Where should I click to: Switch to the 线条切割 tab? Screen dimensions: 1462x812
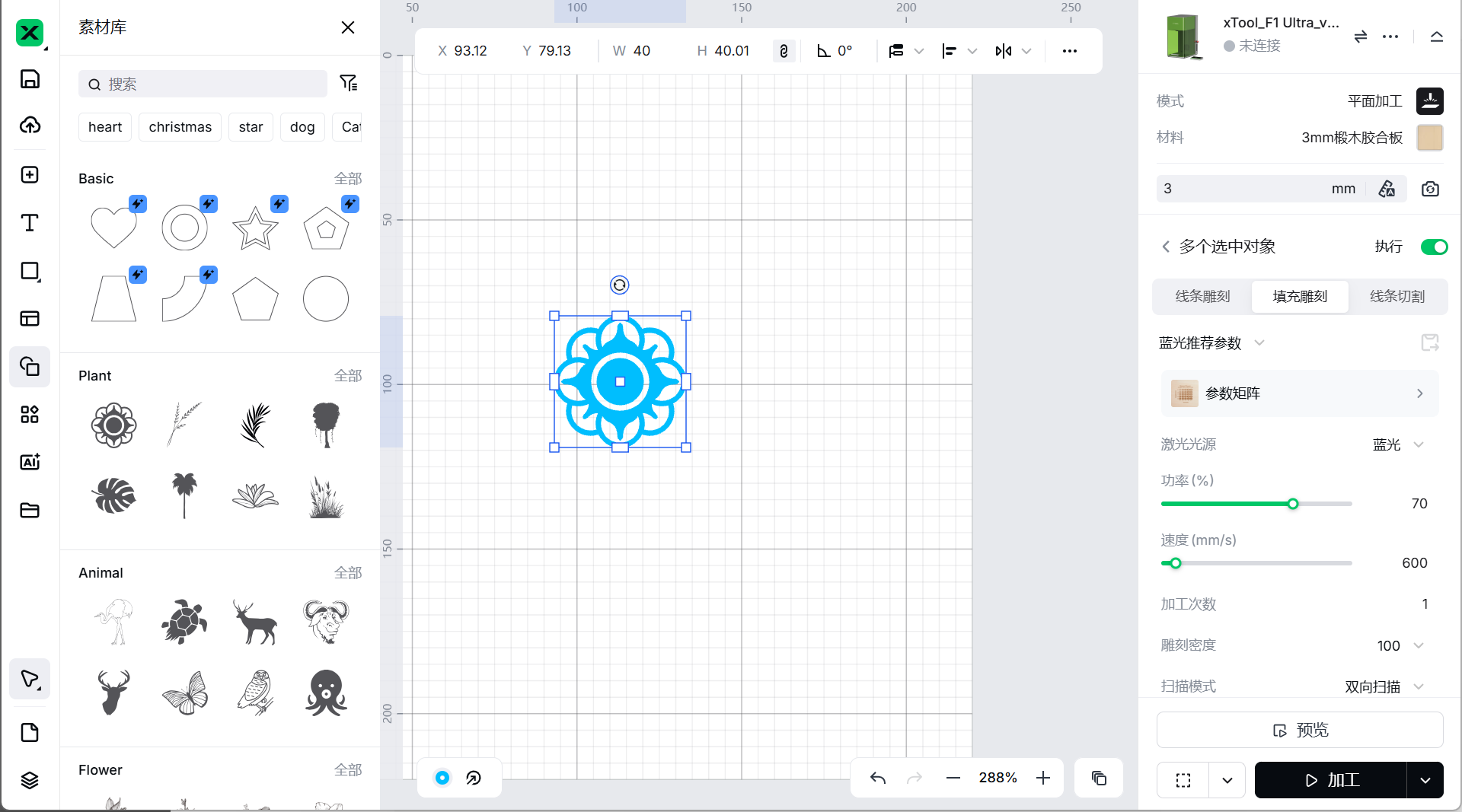(1397, 296)
